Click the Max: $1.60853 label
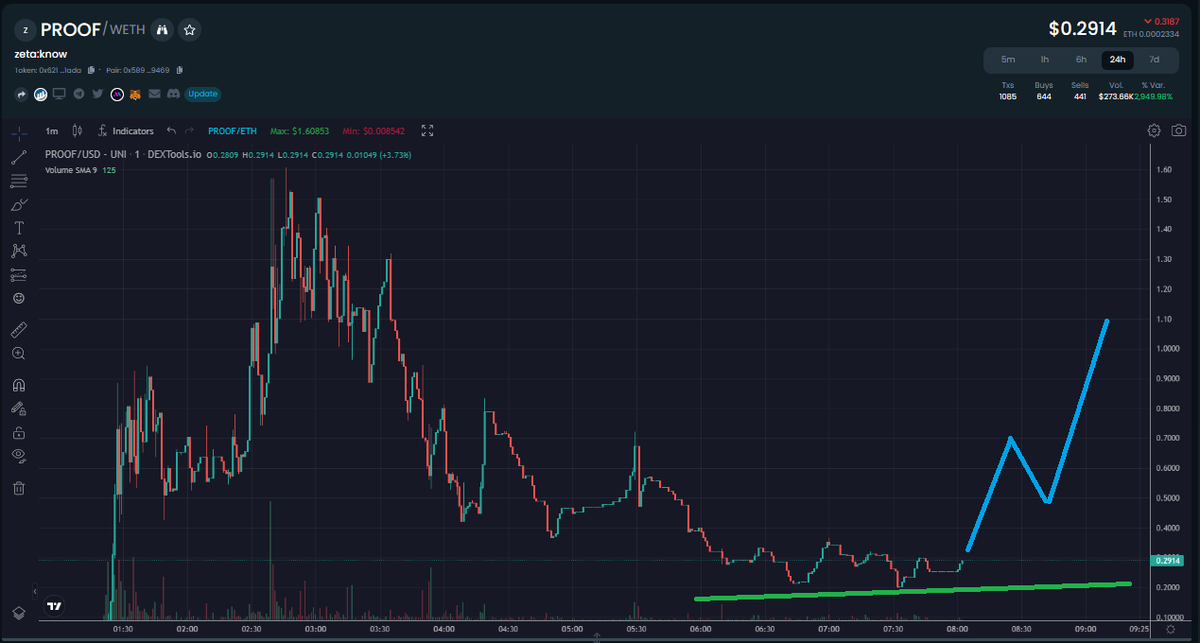 coord(299,131)
